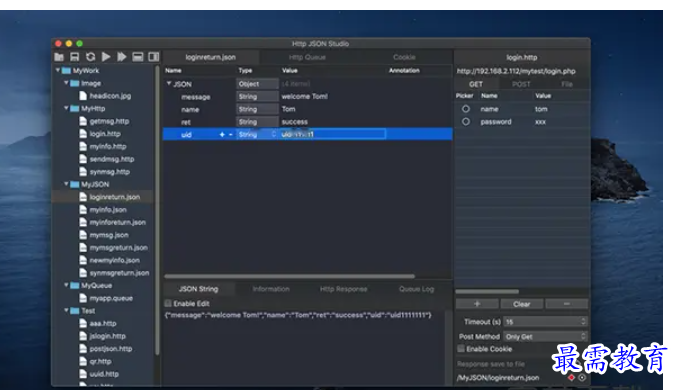Open the Type dropdown for the message row
This screenshot has width=676, height=390.
(257, 97)
